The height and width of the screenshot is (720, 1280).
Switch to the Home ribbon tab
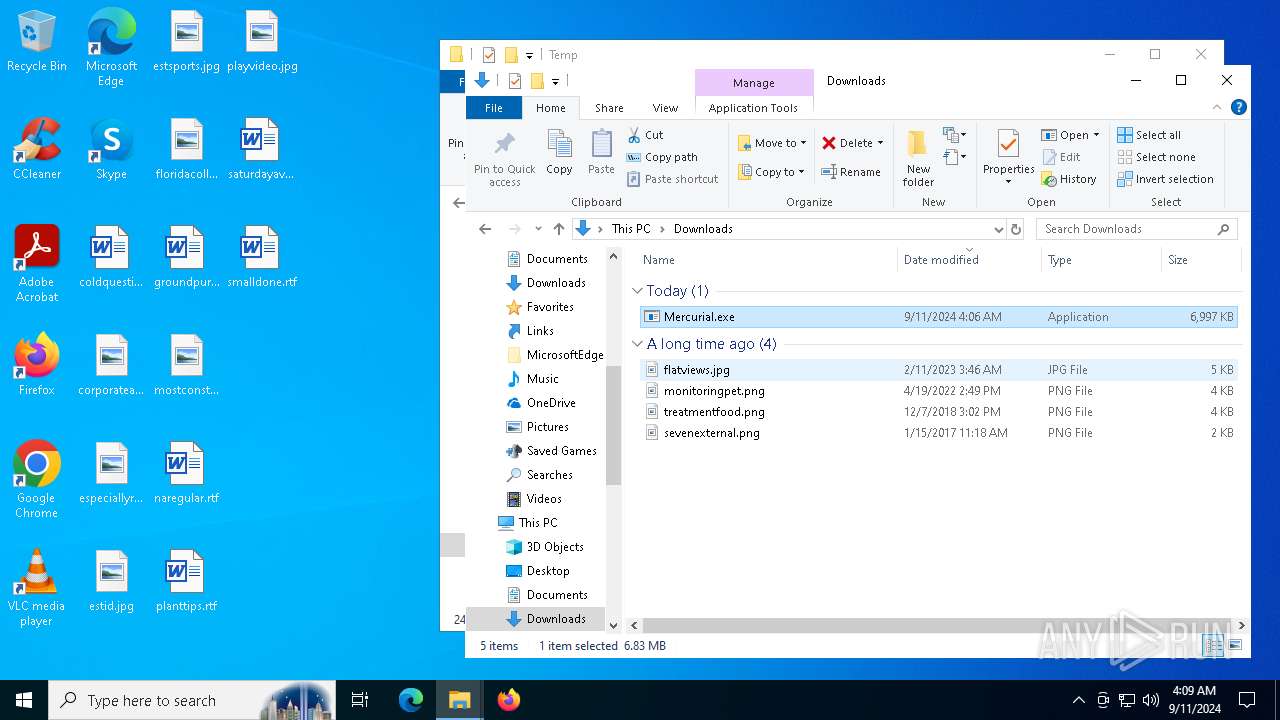(x=550, y=108)
